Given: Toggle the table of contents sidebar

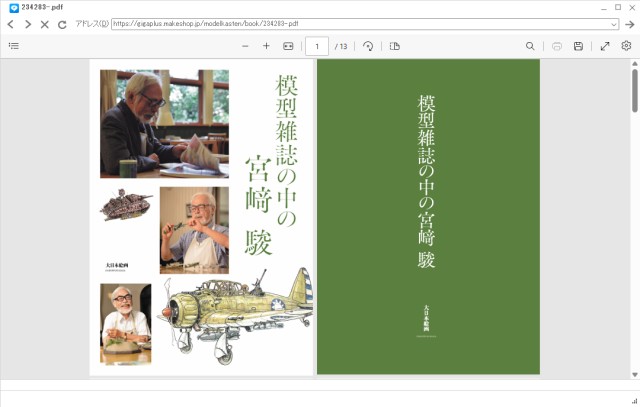Looking at the screenshot, I should 14,46.
